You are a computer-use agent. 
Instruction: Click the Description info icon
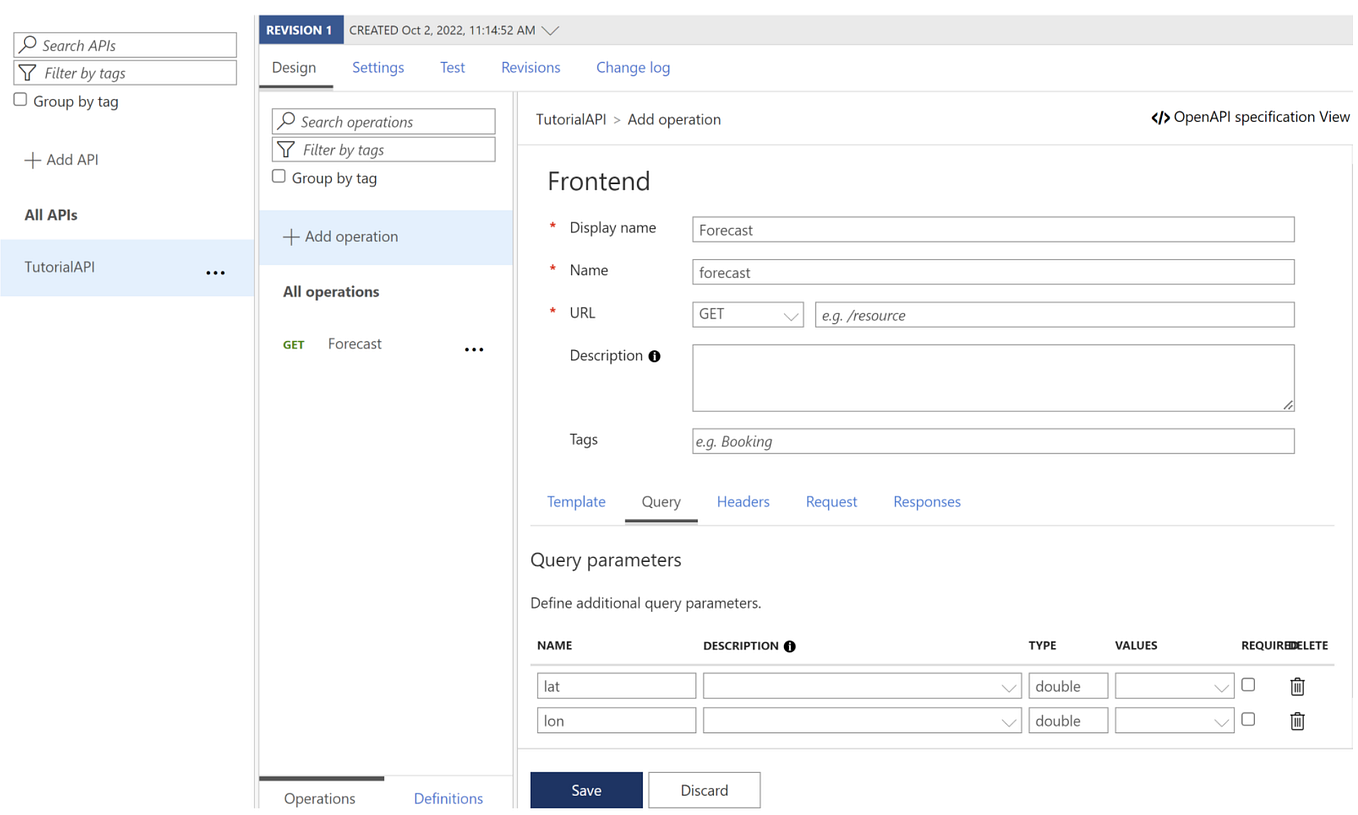click(x=655, y=355)
